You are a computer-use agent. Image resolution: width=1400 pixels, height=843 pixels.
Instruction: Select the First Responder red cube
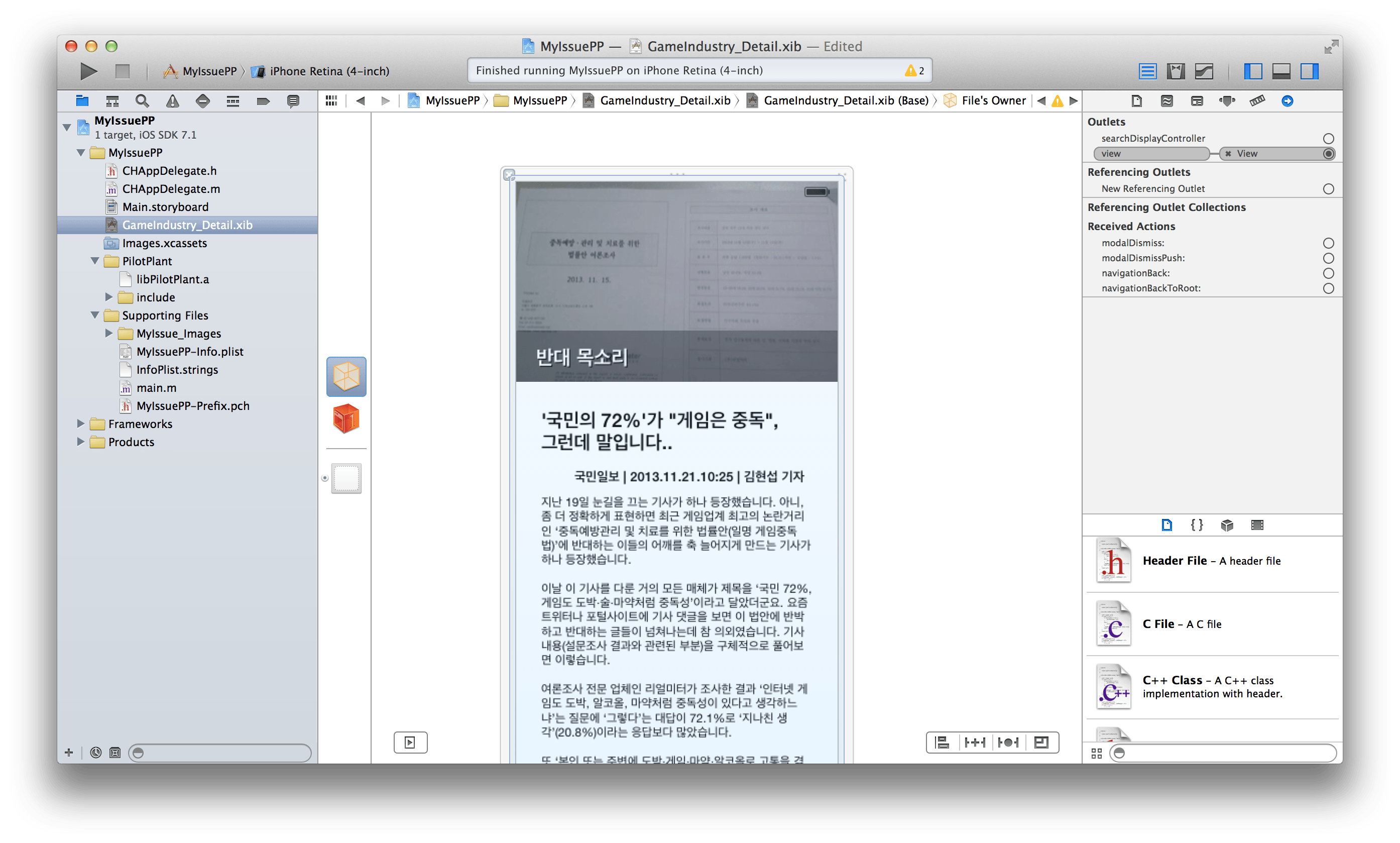[346, 419]
